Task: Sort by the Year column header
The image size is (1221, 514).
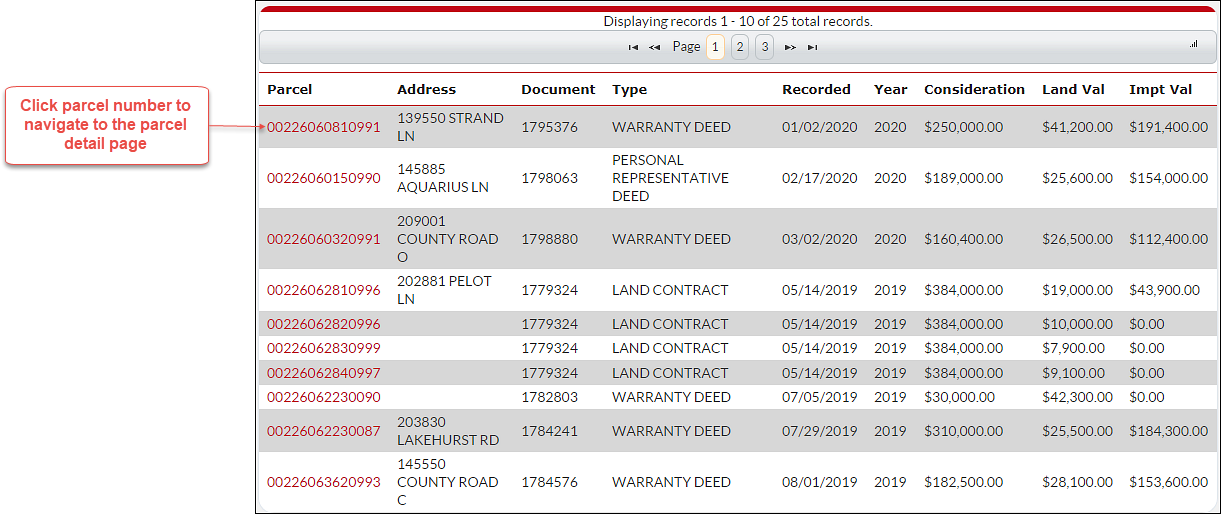Action: 891,89
